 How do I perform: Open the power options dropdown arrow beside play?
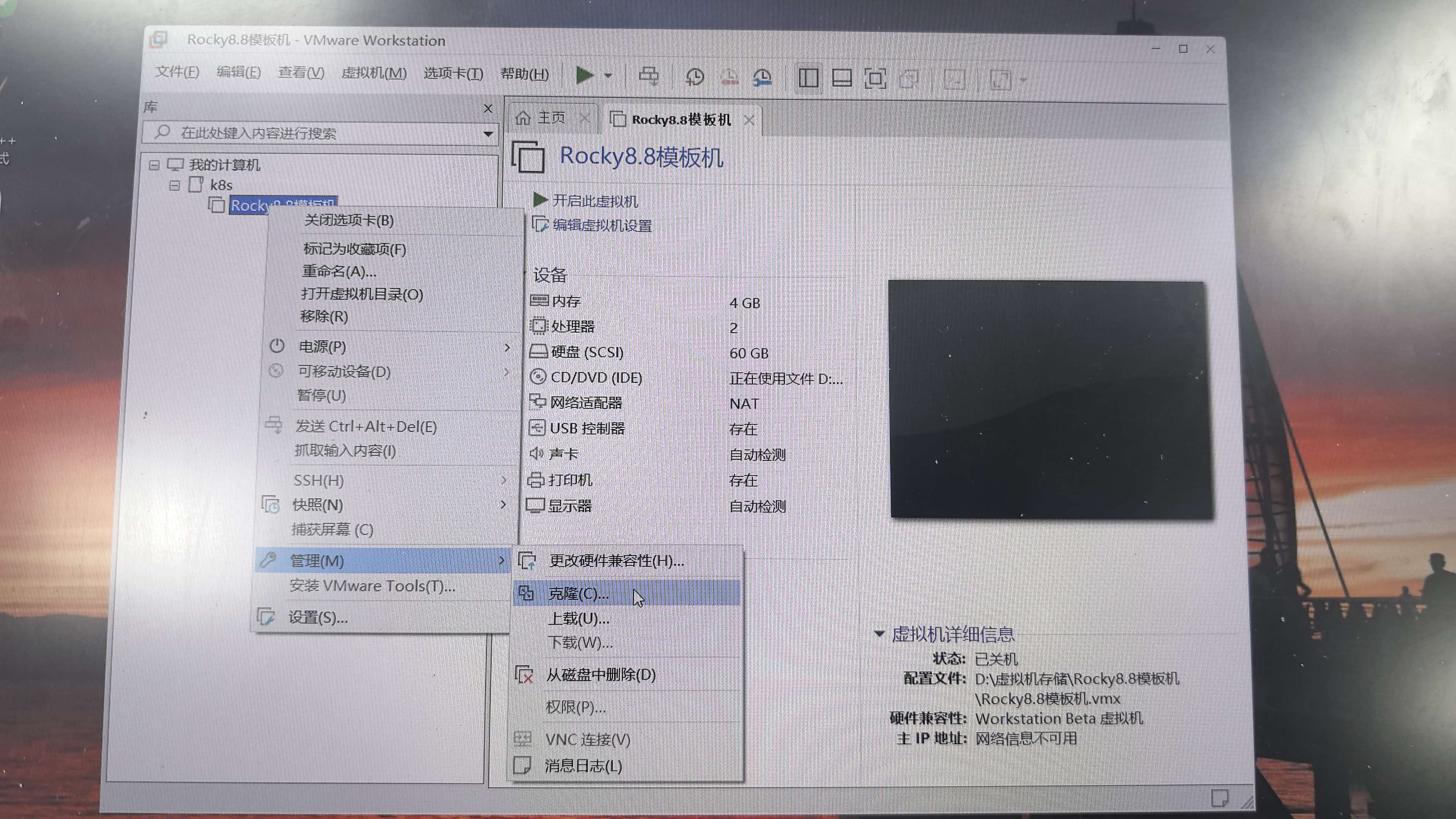[608, 75]
